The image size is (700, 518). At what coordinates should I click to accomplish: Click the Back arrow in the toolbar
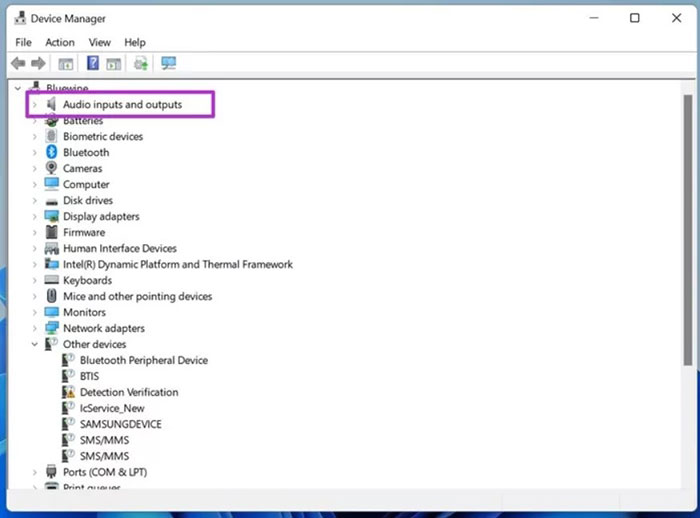18,63
